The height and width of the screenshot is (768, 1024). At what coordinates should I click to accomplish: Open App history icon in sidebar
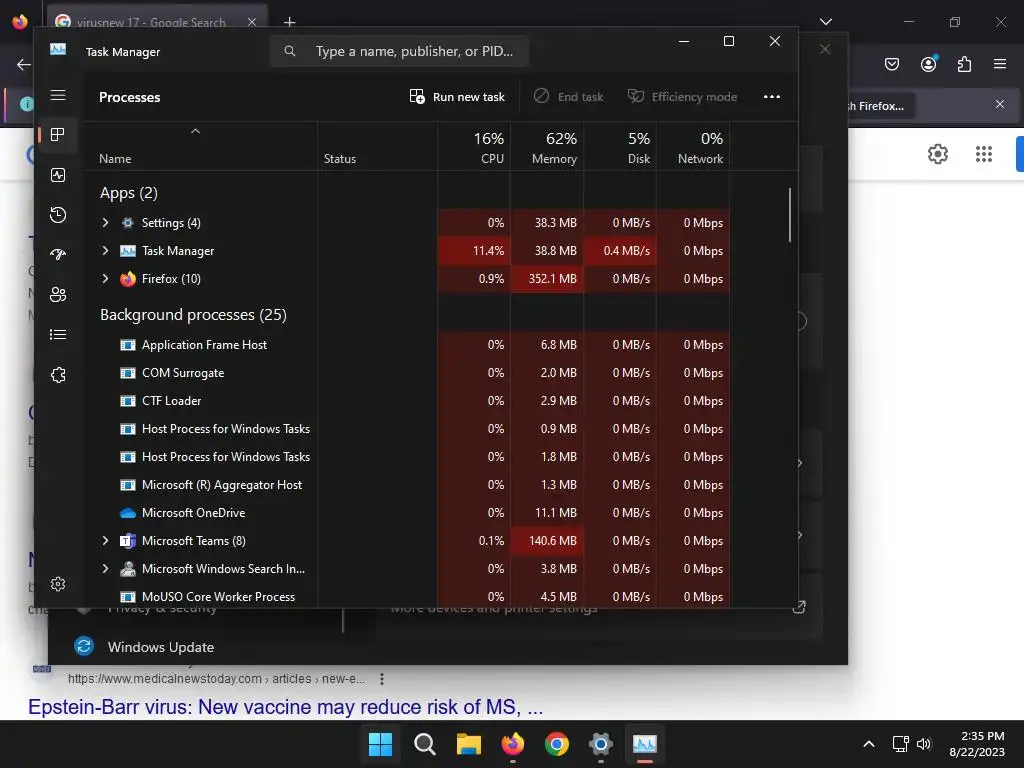tap(58, 215)
